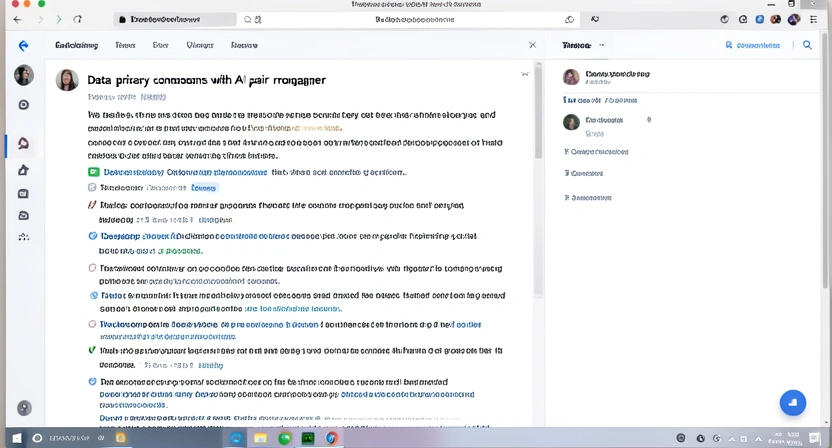Screen dimensions: 832x448
Task: Open the inbox tray sidebar icon
Action: point(23,216)
